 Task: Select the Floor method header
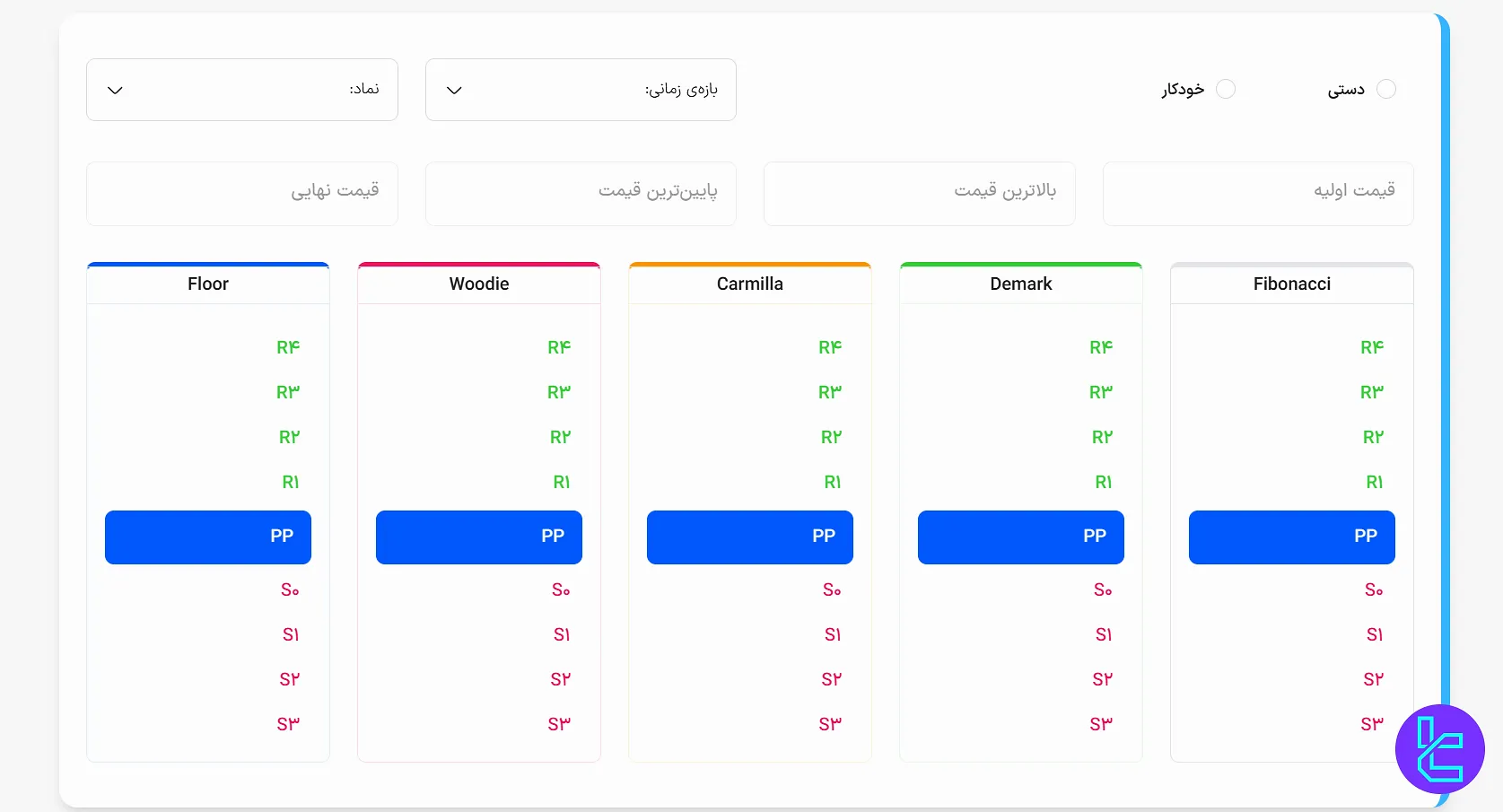point(207,284)
